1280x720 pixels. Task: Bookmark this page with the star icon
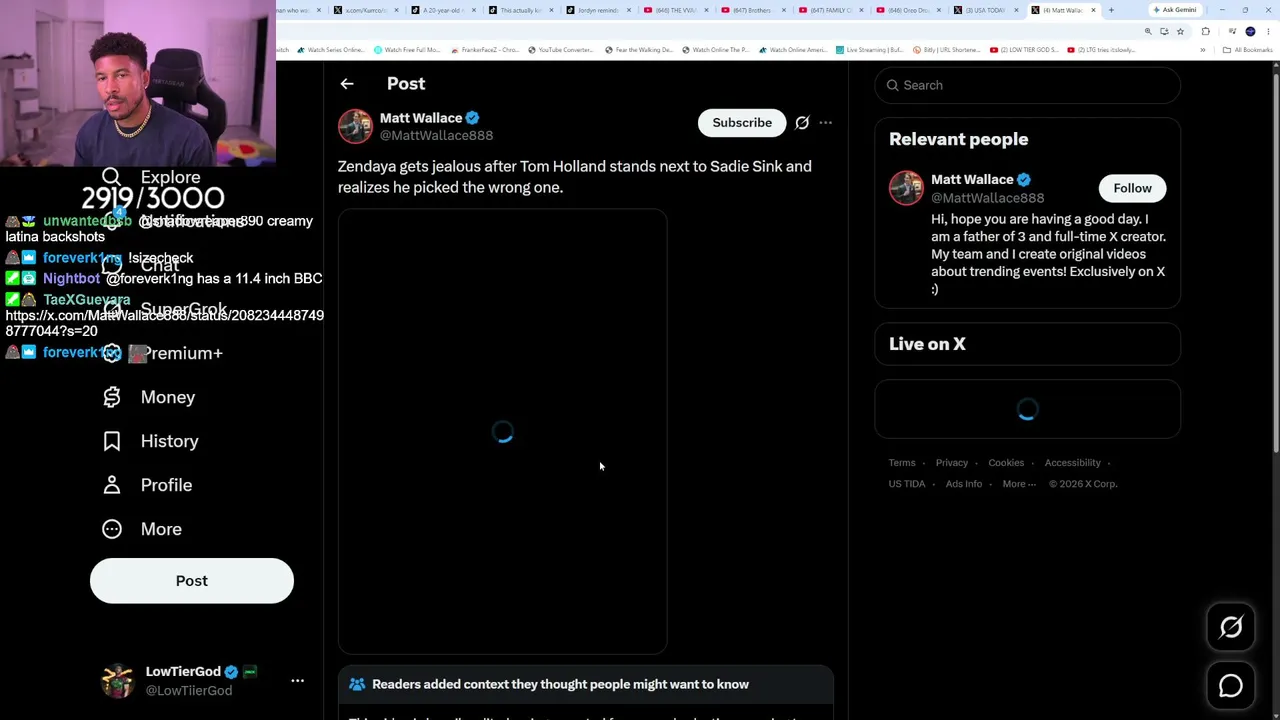click(x=1180, y=31)
